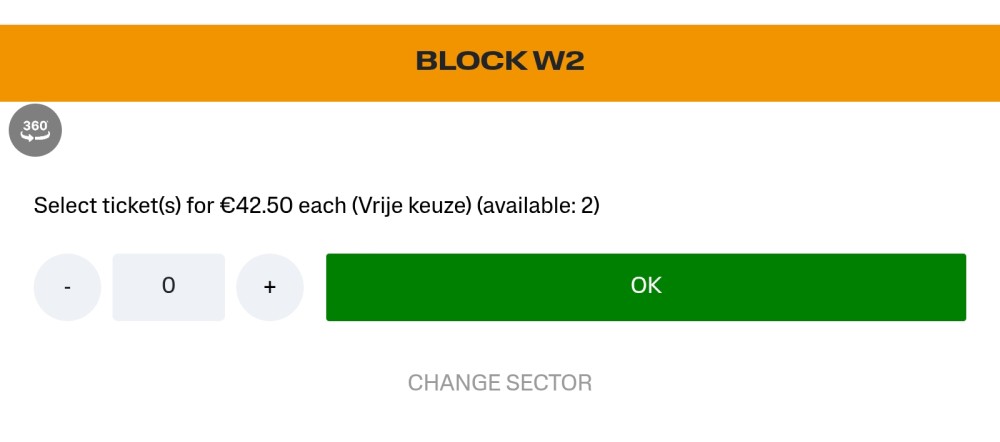Focus the number box between minus and plus
Viewport: 1000px width, 442px height.
[x=168, y=287]
